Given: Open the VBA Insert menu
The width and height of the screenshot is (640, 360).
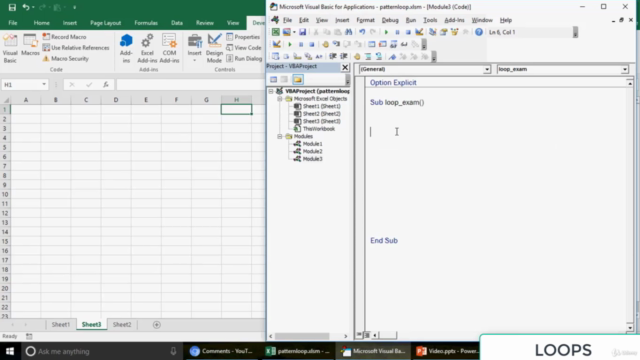Looking at the screenshot, I should click(342, 20).
